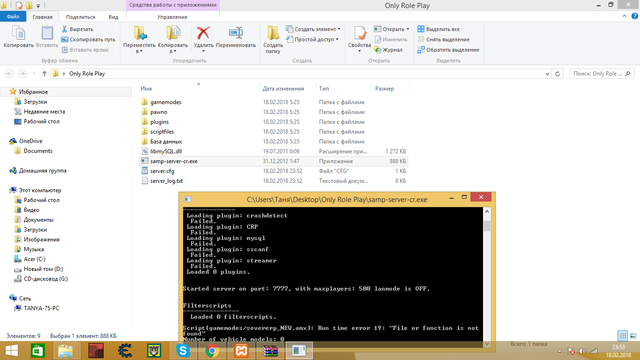Screen dimensions: 640x360
Task: Open Новый том (D:) in navigation pane
Action: (x=43, y=269)
